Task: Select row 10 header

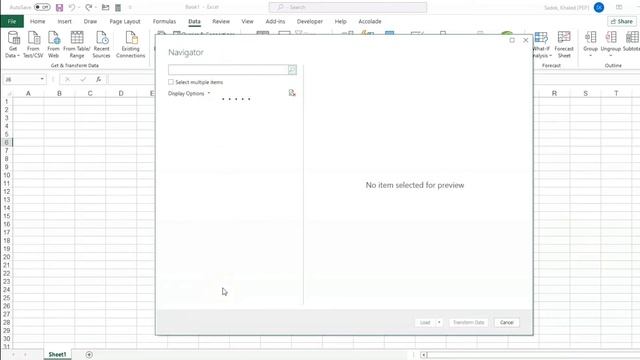Action: click(x=7, y=175)
